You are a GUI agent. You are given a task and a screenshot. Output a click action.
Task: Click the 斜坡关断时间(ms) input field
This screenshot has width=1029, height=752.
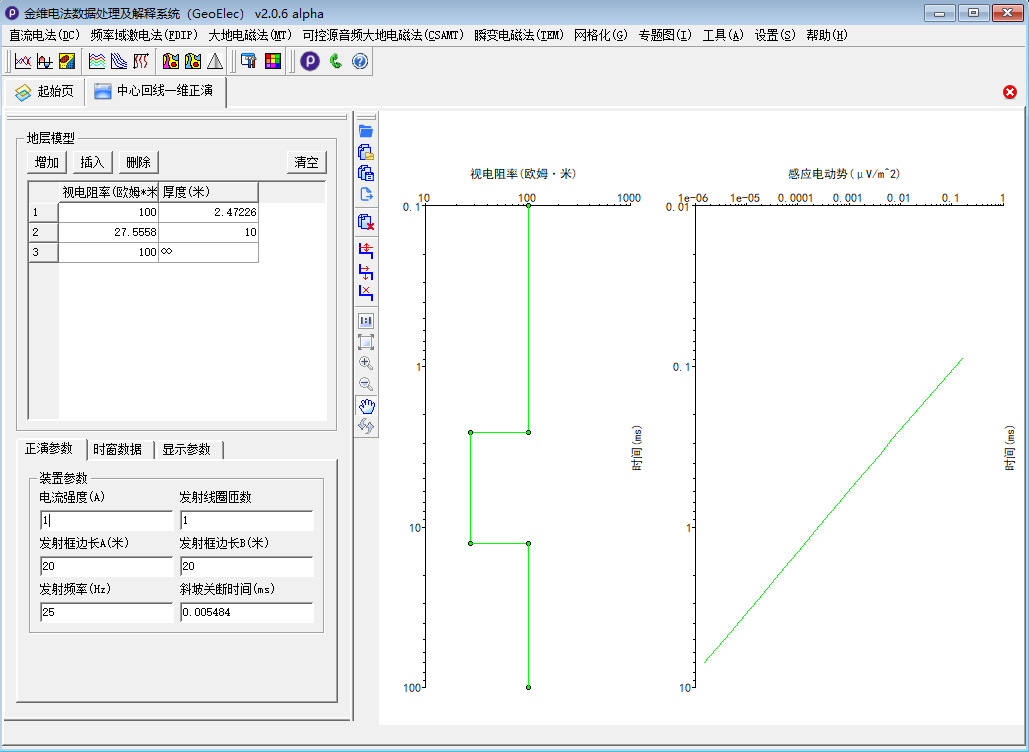(x=247, y=612)
